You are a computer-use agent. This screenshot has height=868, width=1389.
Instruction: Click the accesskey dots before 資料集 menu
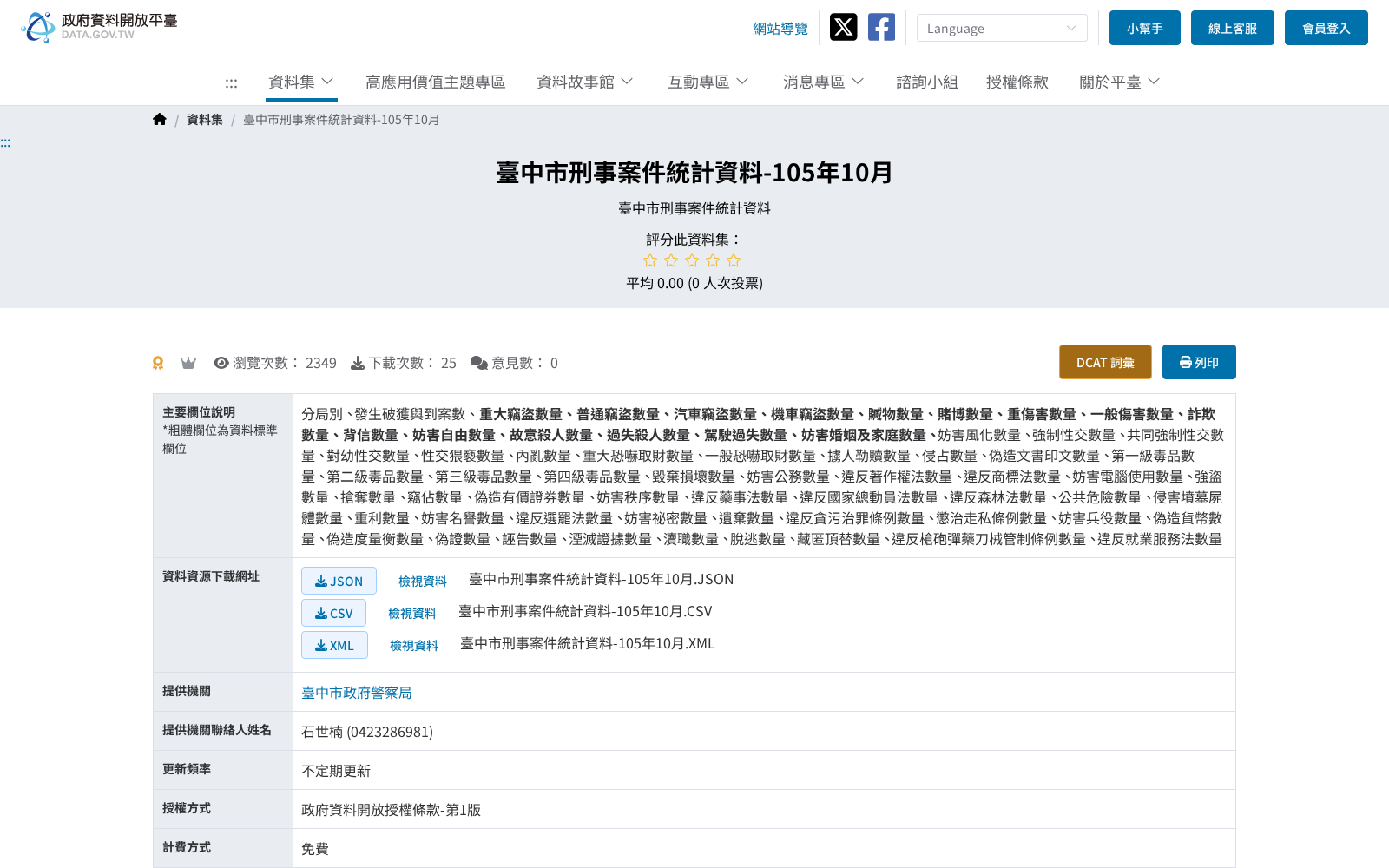[x=231, y=83]
